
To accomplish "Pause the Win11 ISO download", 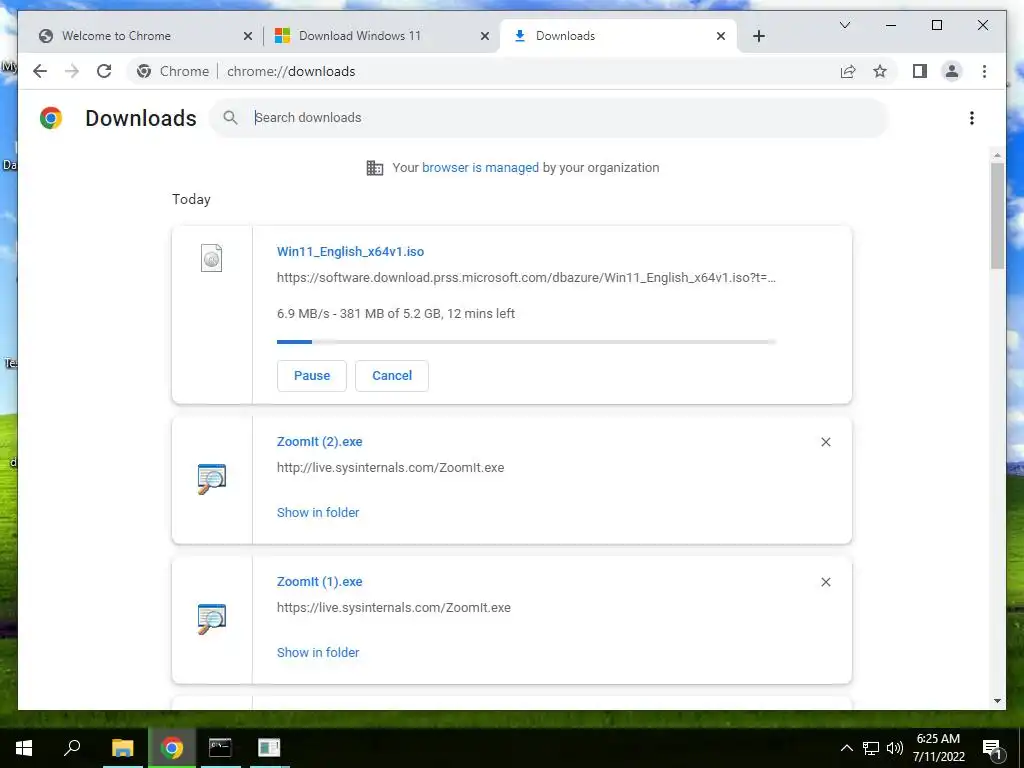I will 312,376.
